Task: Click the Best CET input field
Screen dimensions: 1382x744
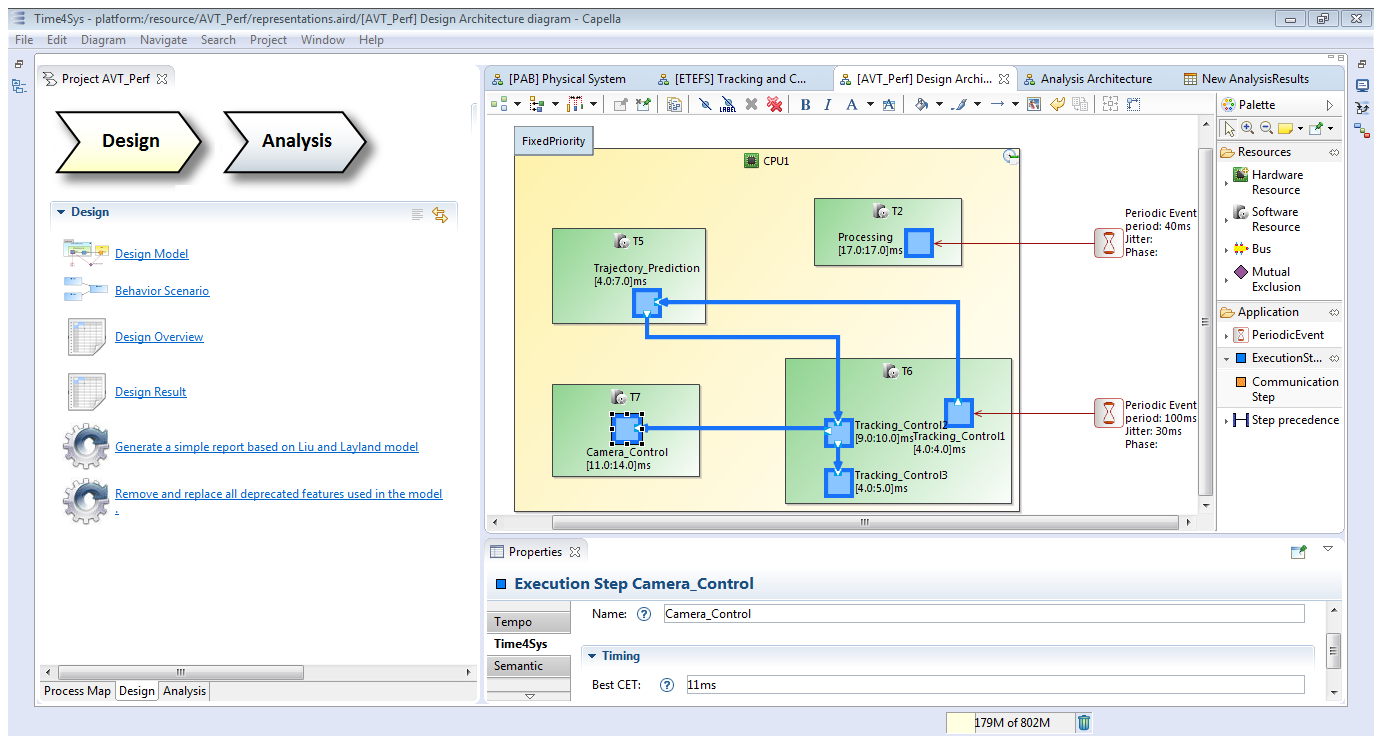Action: coord(993,685)
